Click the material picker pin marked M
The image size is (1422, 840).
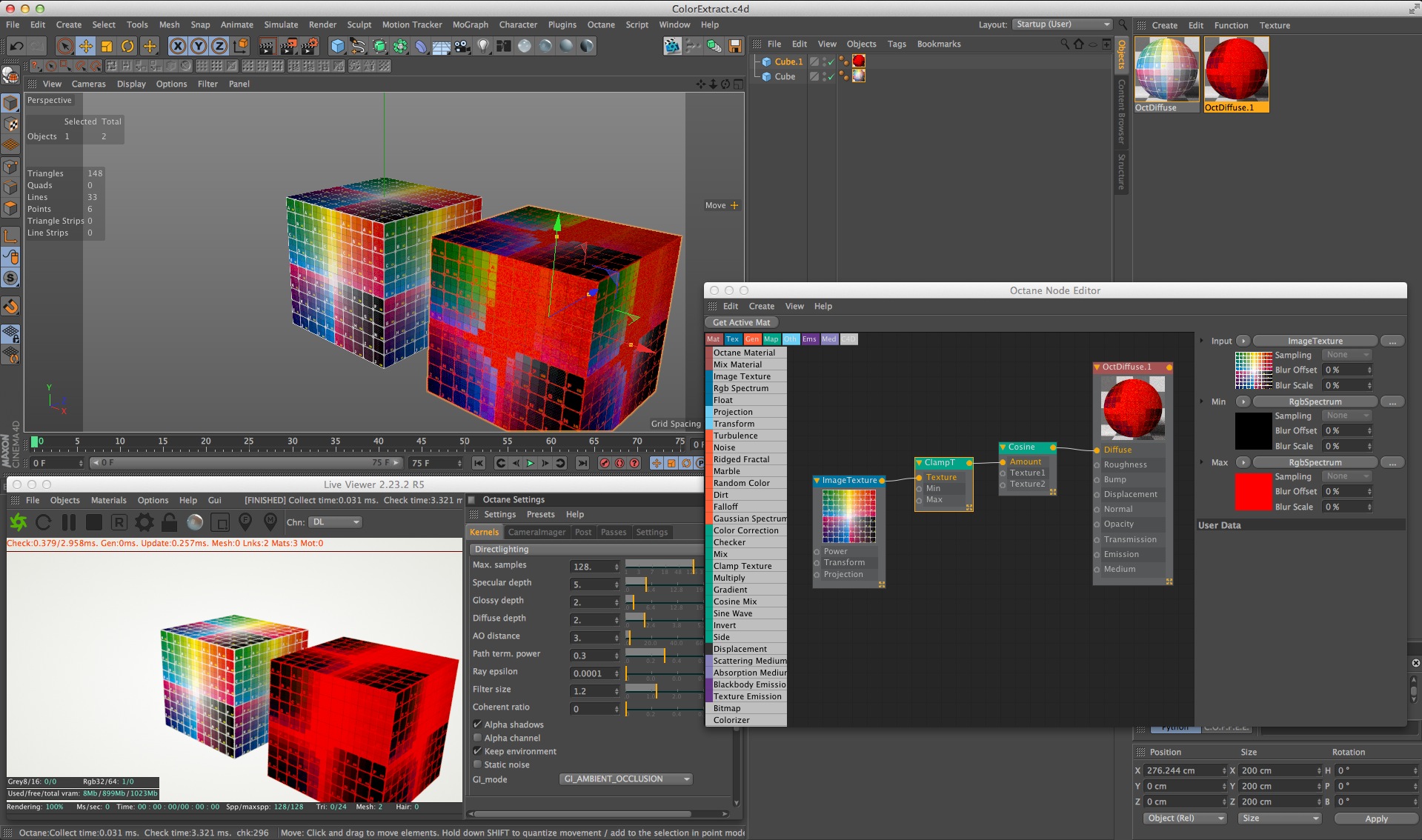pos(270,522)
